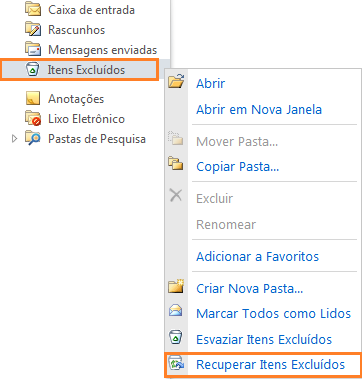Click the Itens Excluídos trash icon

point(33,69)
